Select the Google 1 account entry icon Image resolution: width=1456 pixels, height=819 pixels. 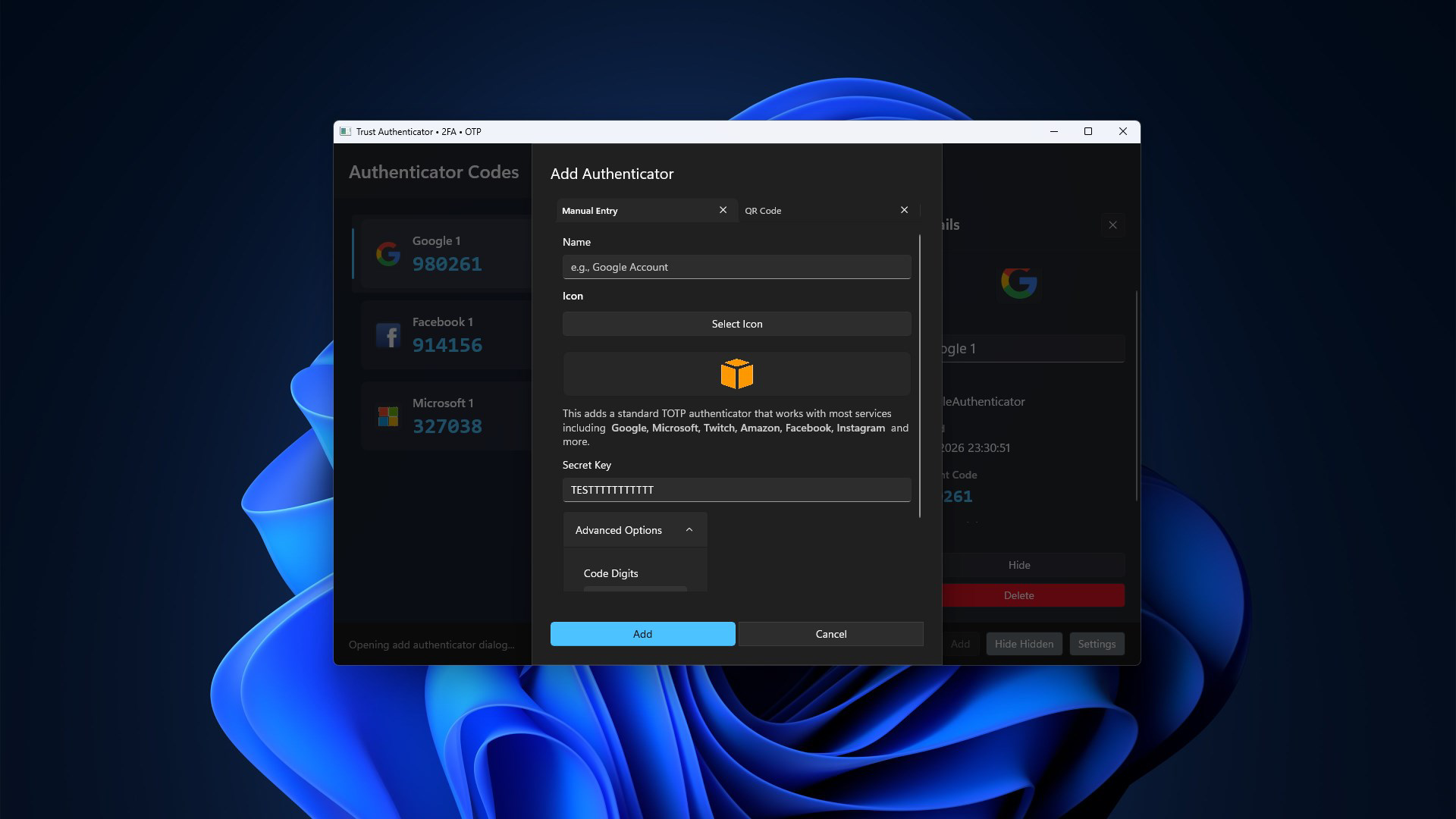click(388, 254)
